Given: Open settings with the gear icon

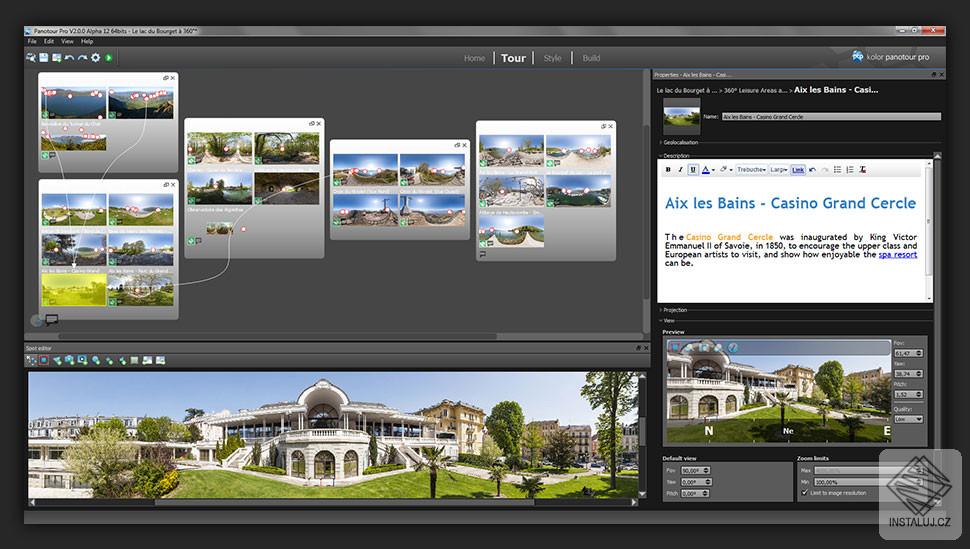Looking at the screenshot, I should tap(95, 58).
